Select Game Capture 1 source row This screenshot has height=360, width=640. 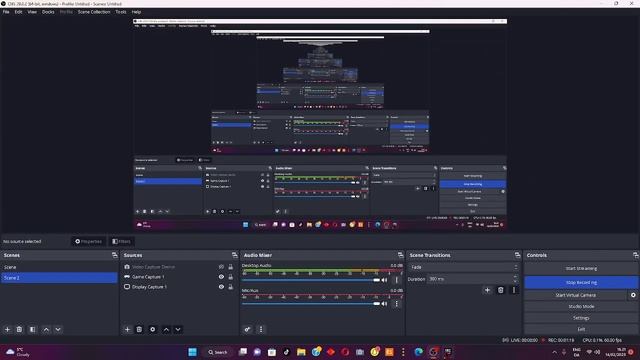(x=178, y=277)
